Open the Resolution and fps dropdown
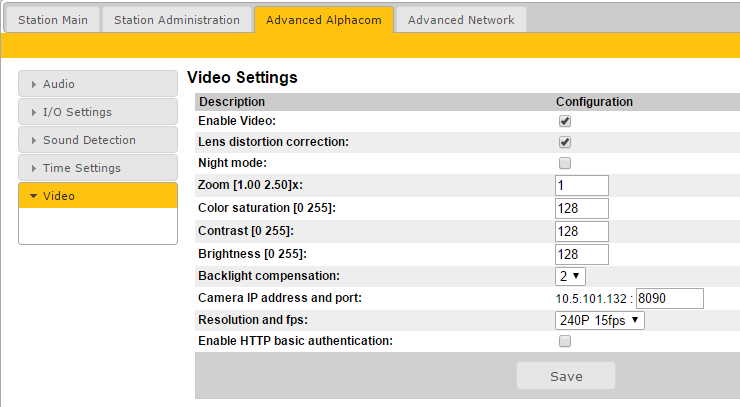 pyautogui.click(x=600, y=320)
